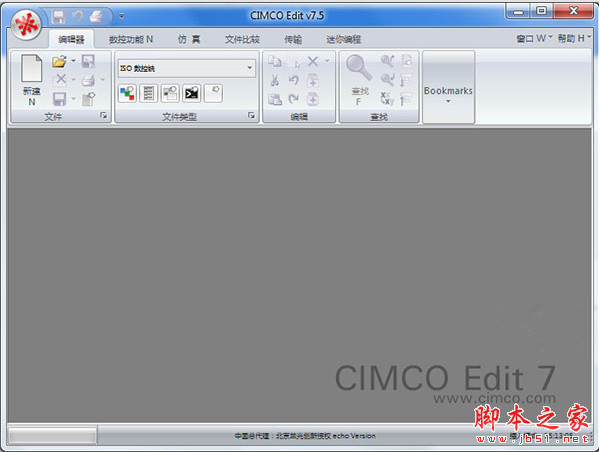Screen dimensions: 600x452
Task: Open the 文件 group dialog launcher
Action: tap(103, 116)
